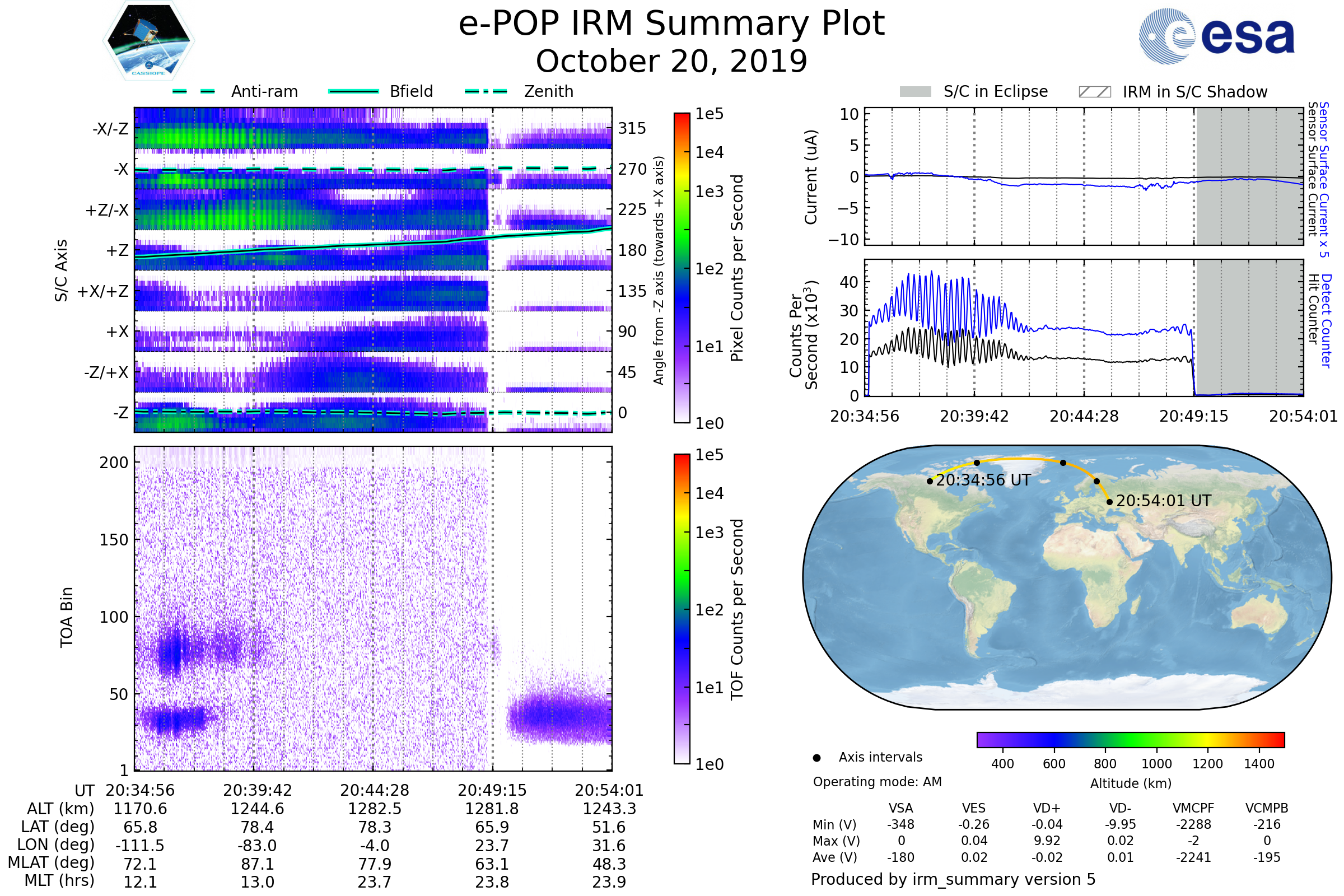Image resolution: width=1344 pixels, height=896 pixels.
Task: Click the TOF Counts per Second colorbar
Action: click(x=682, y=609)
